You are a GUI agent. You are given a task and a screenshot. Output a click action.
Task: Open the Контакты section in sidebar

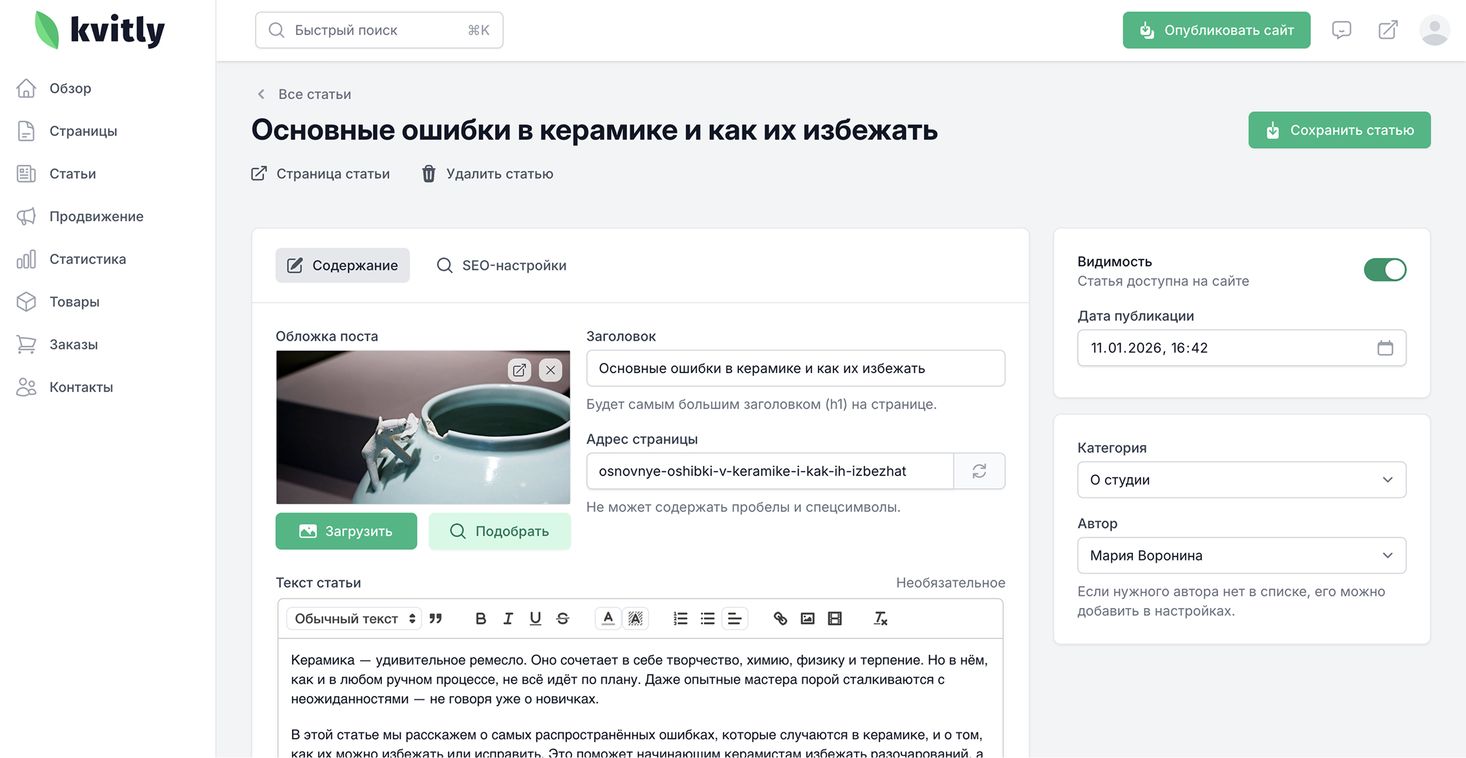coord(65,387)
